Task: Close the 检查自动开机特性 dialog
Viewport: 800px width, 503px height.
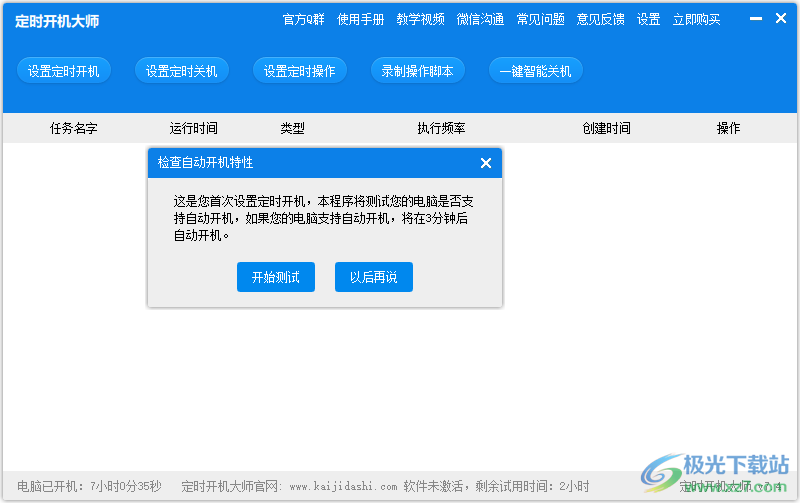Action: coord(486,163)
